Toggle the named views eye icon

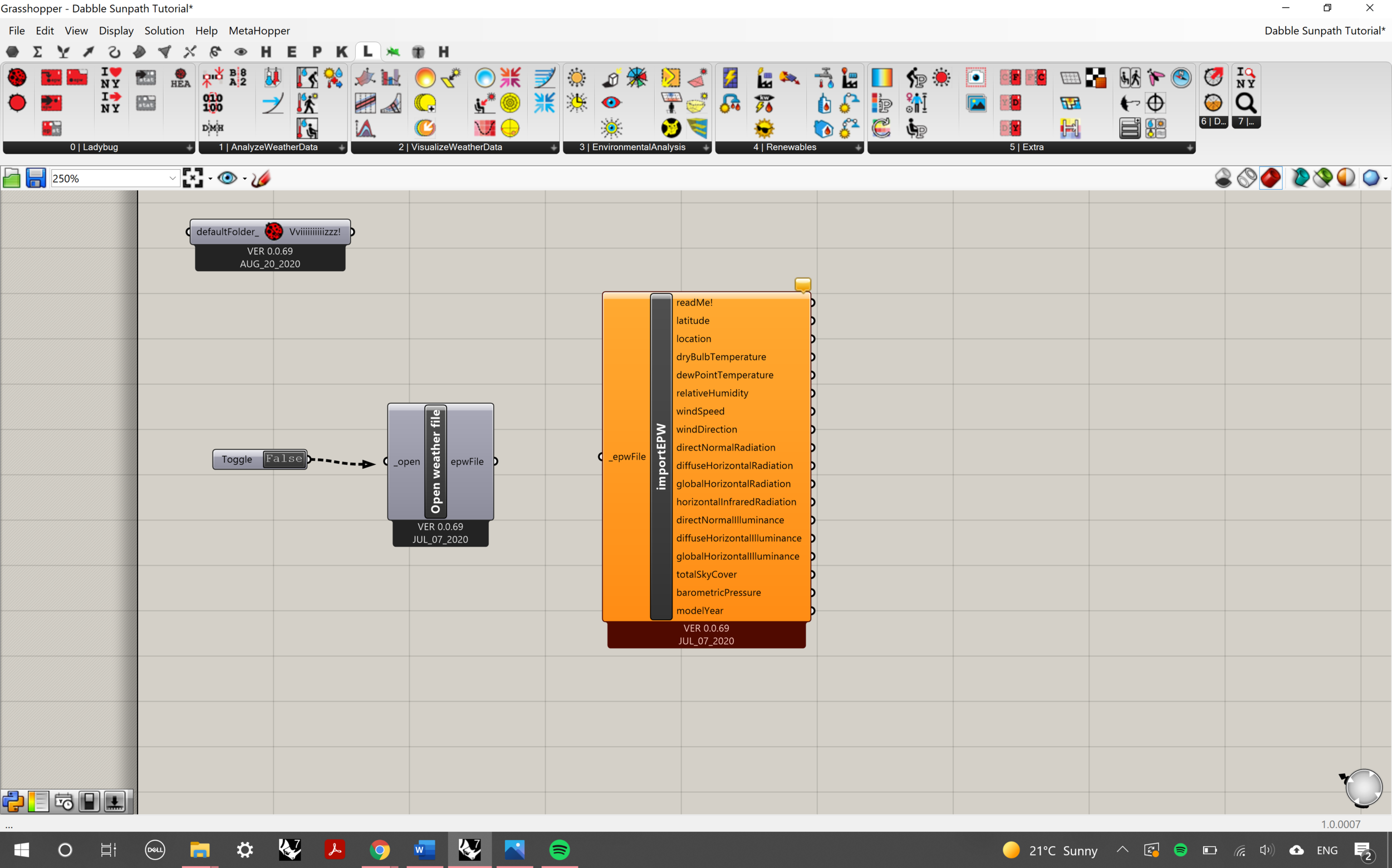point(227,178)
